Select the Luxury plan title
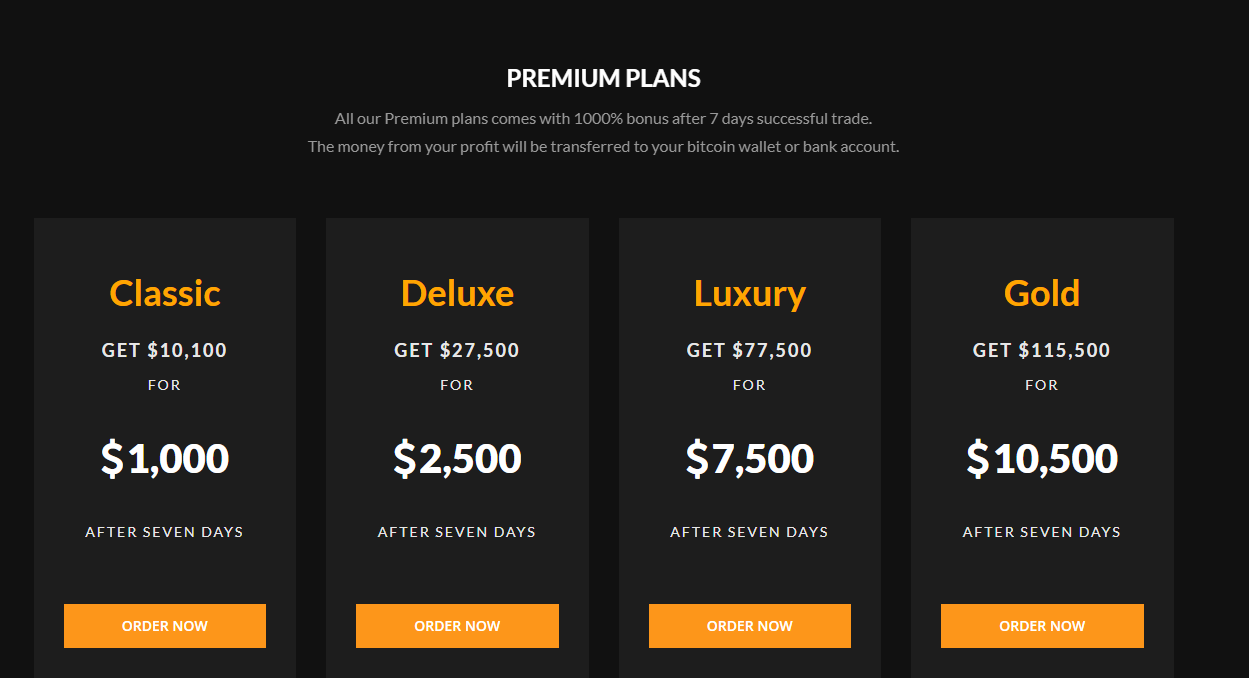Image resolution: width=1249 pixels, height=678 pixels. click(750, 294)
